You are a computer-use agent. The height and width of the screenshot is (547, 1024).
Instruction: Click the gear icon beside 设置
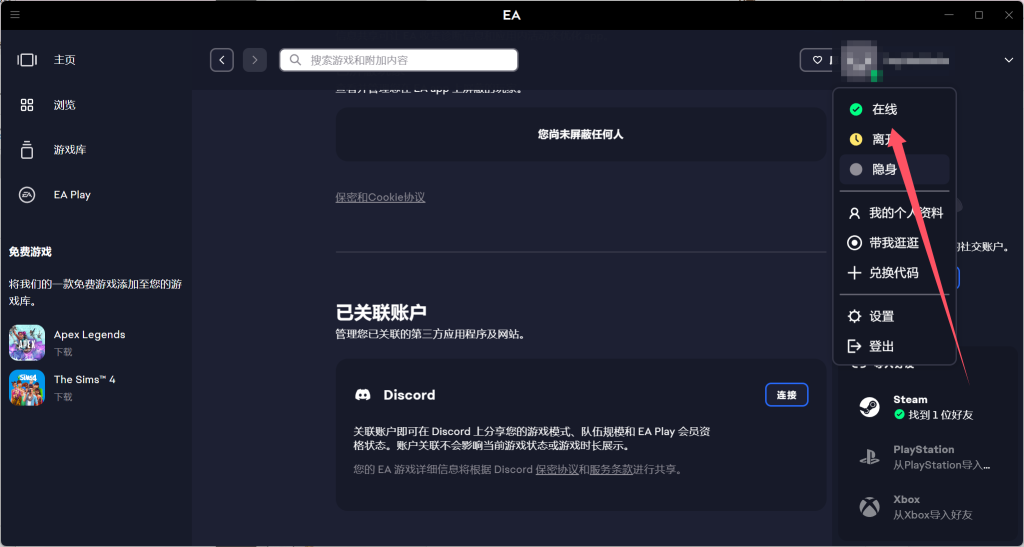coord(854,317)
